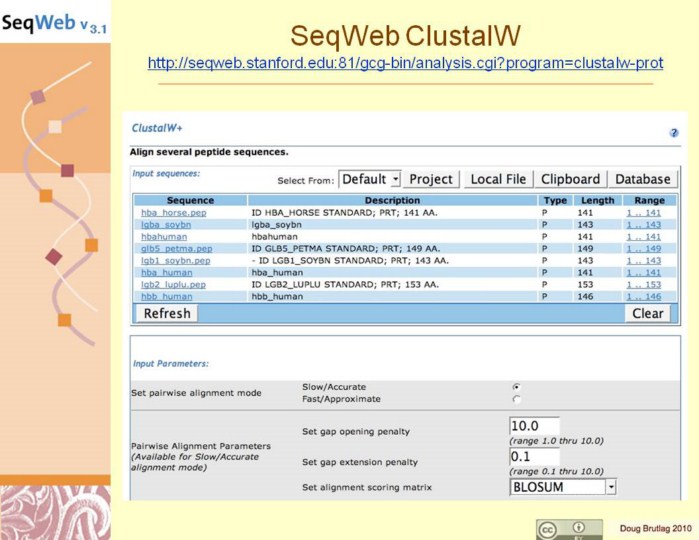Open the Database source button
The image size is (699, 540).
[642, 179]
